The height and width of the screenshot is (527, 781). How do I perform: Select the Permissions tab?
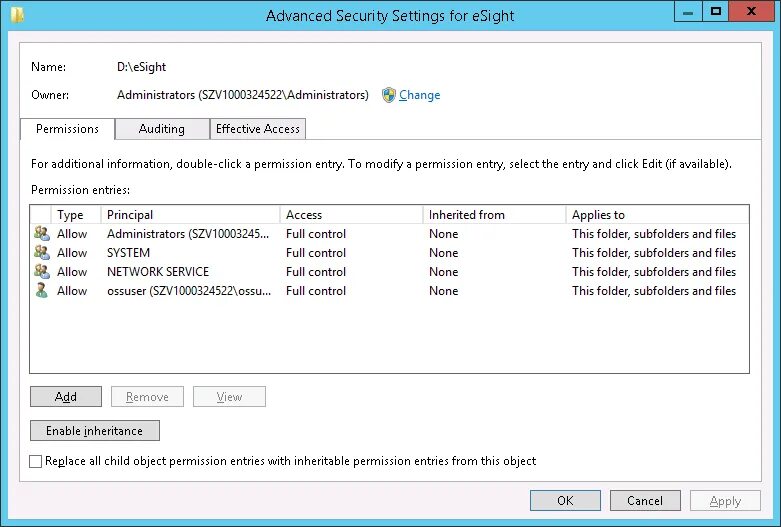67,129
